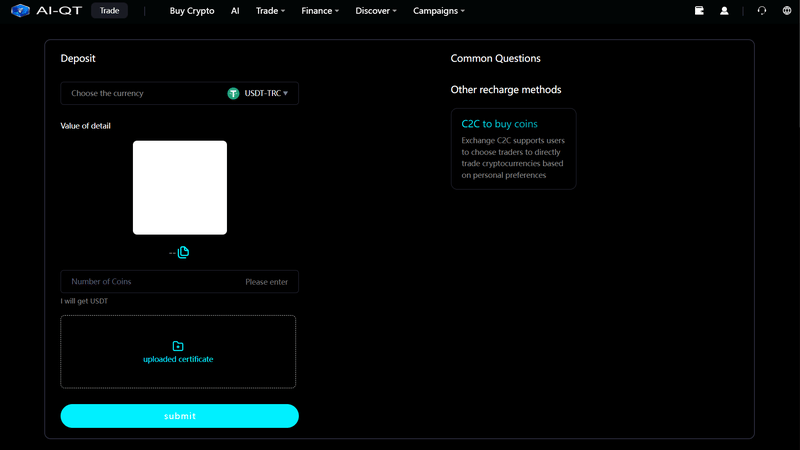Viewport: 800px width, 450px height.
Task: Open the C2C to buy coins link
Action: click(499, 124)
